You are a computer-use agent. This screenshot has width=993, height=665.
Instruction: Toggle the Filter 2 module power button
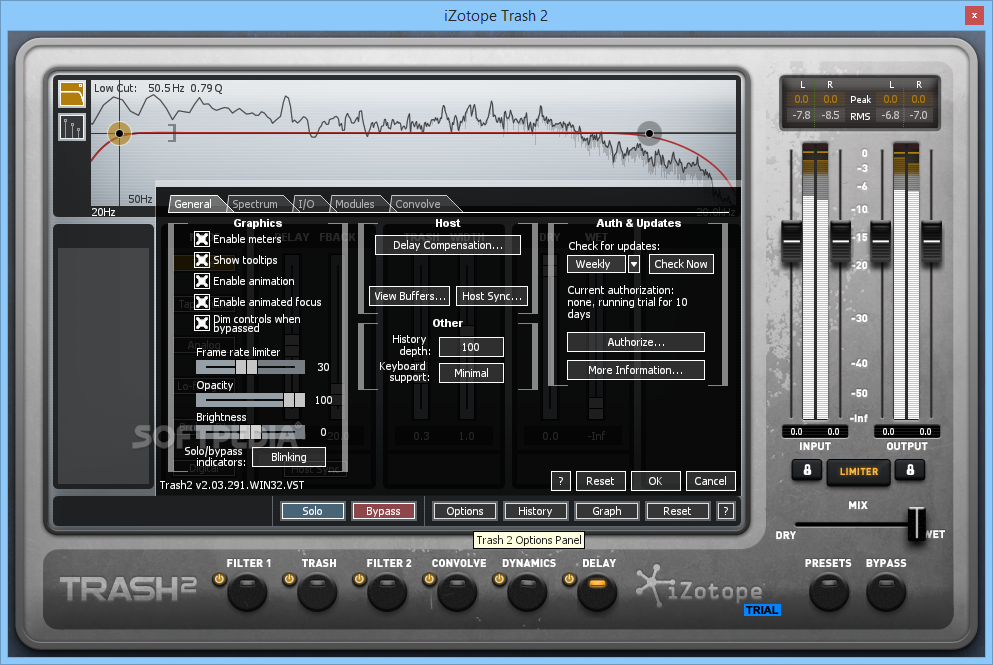click(x=359, y=579)
